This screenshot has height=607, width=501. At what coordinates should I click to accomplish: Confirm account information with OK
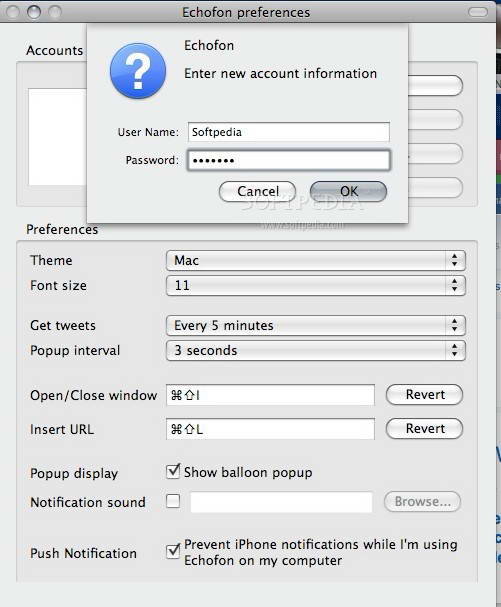348,191
